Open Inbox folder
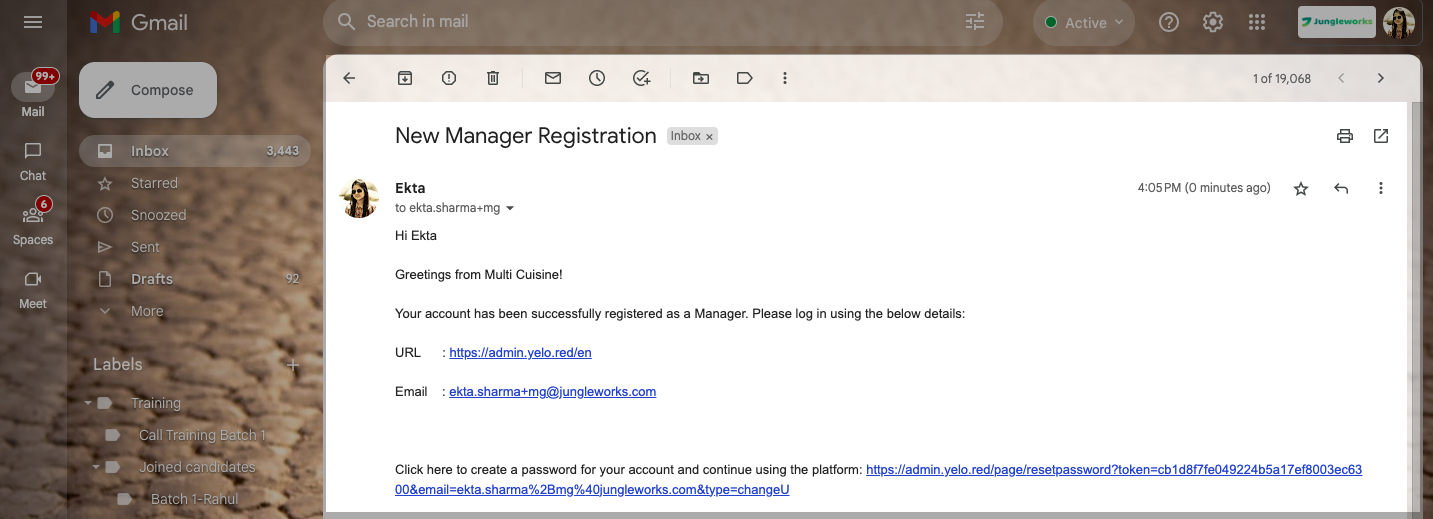This screenshot has width=1433, height=519. pos(195,151)
